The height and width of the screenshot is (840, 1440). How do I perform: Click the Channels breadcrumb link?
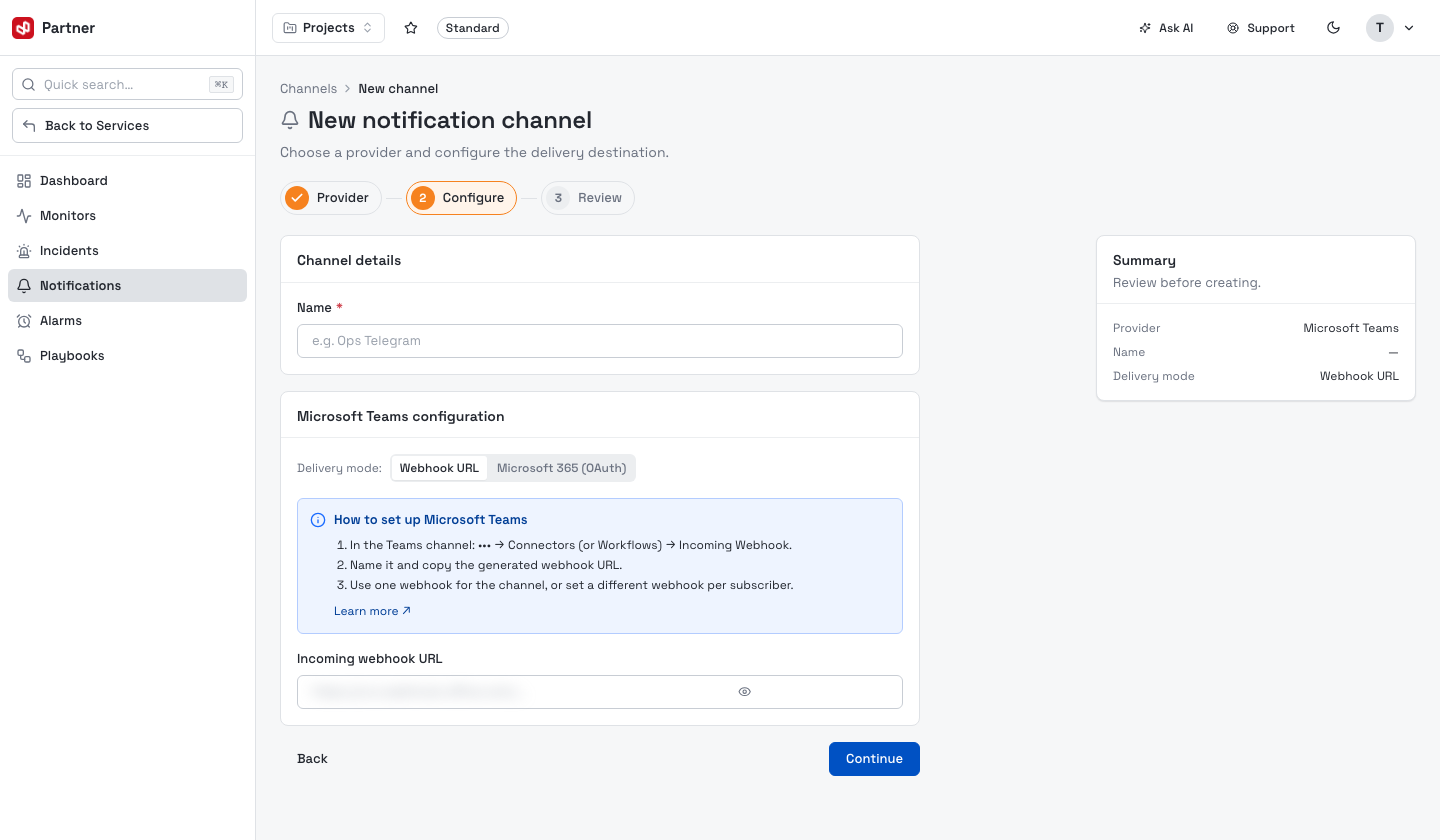[x=308, y=89]
